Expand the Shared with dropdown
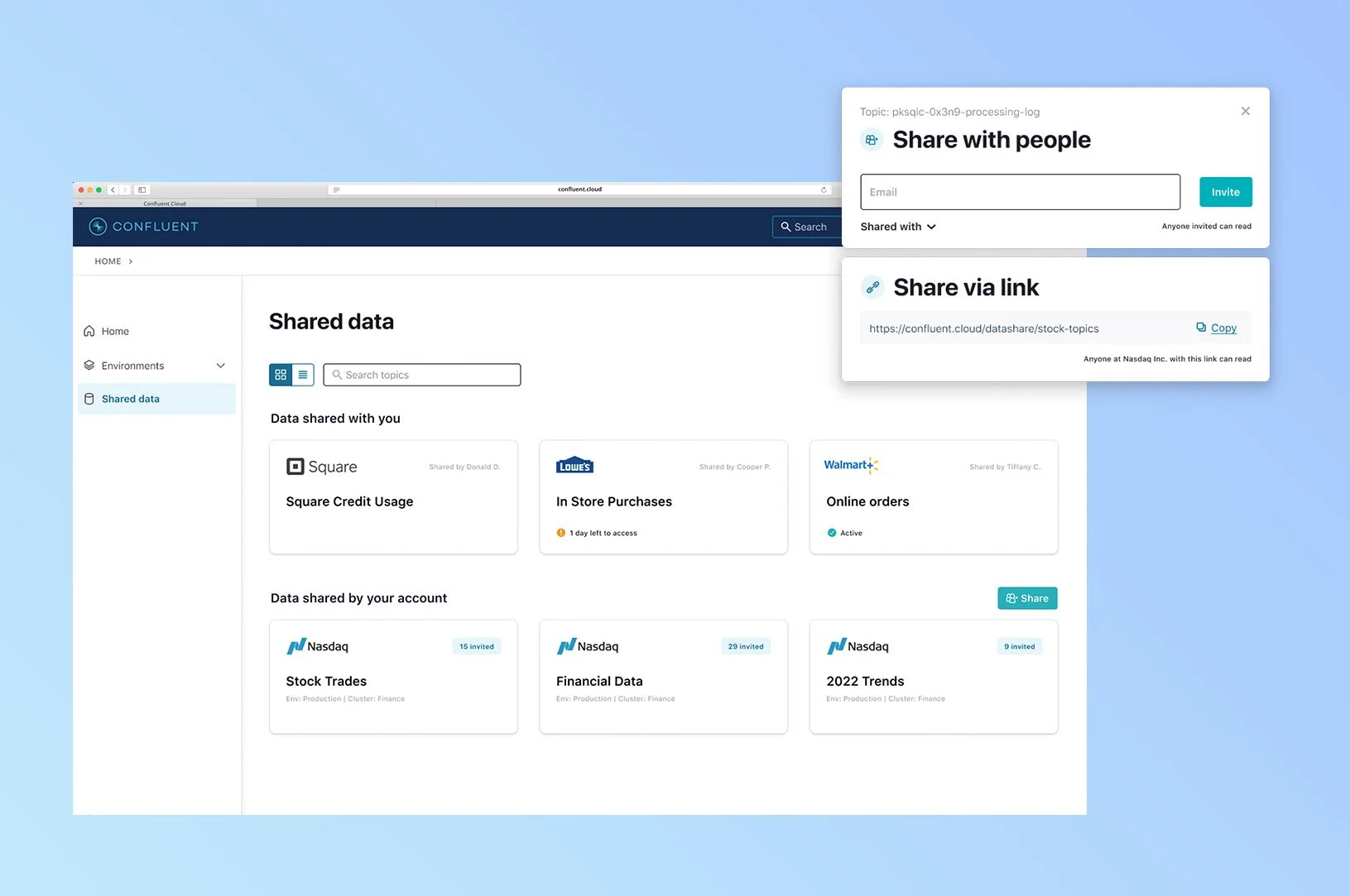1350x896 pixels. coord(898,227)
